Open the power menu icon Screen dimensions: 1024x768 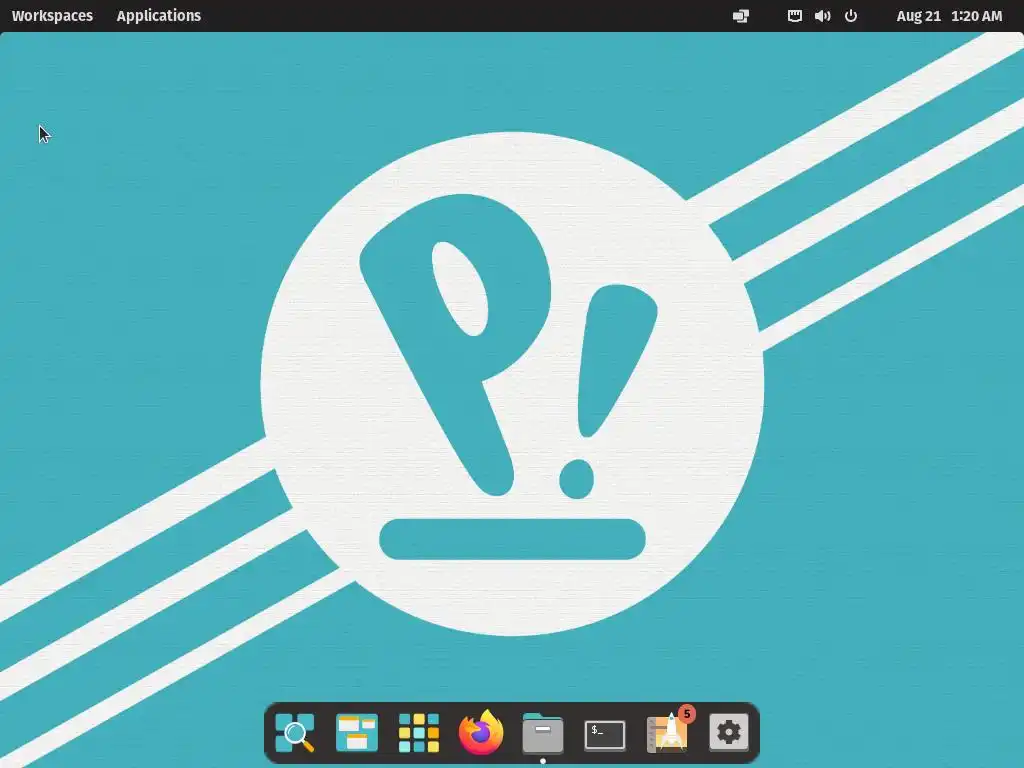tap(850, 16)
